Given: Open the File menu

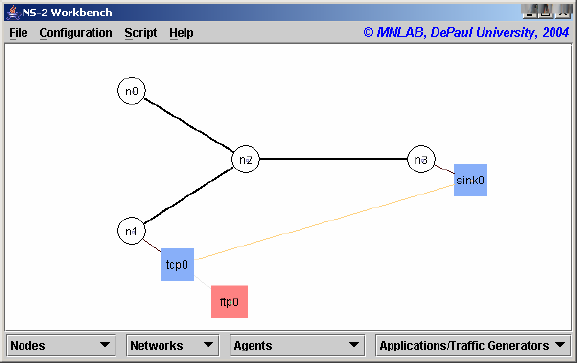Looking at the screenshot, I should coord(18,33).
